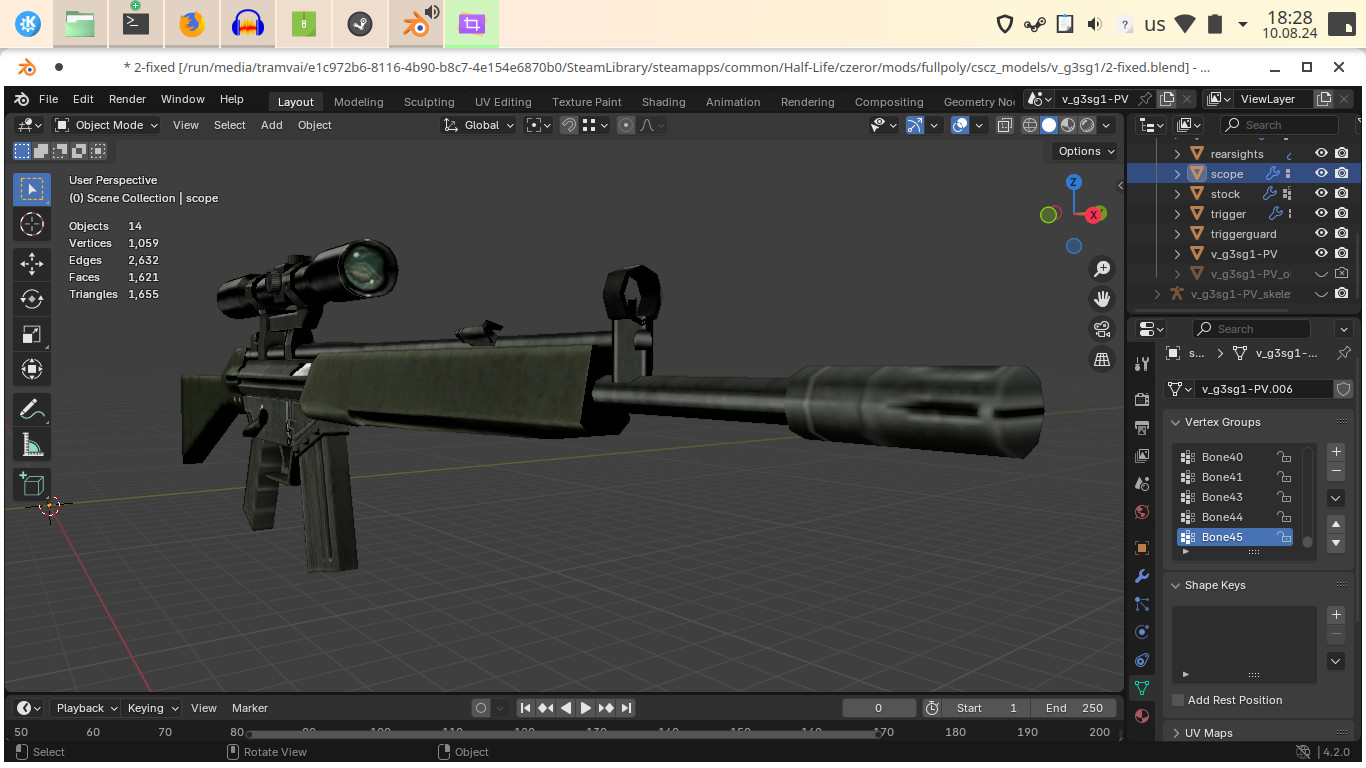The width and height of the screenshot is (1366, 768).
Task: Hide the trigger object in the outliner
Action: [1320, 213]
